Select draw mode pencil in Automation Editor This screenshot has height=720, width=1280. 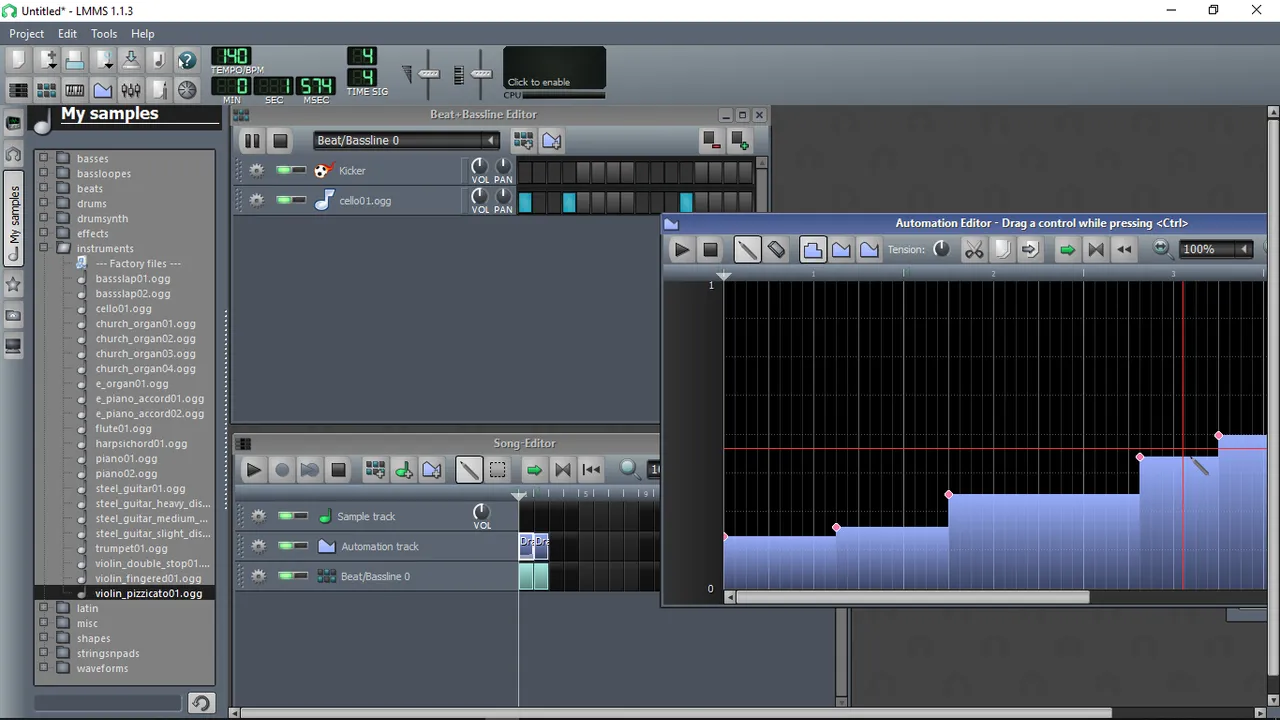[x=747, y=250]
